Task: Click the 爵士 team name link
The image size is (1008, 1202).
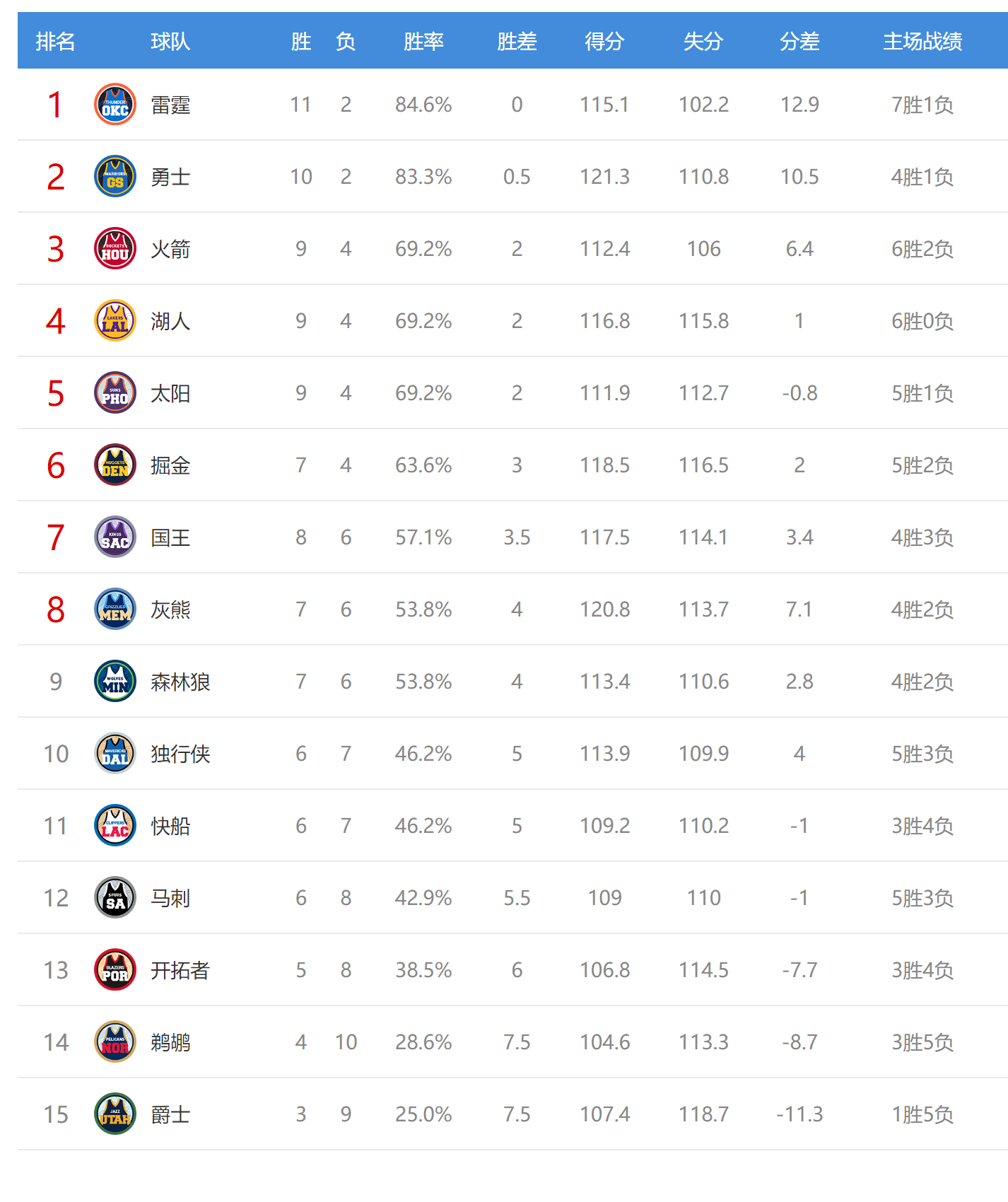Action: click(x=170, y=1115)
